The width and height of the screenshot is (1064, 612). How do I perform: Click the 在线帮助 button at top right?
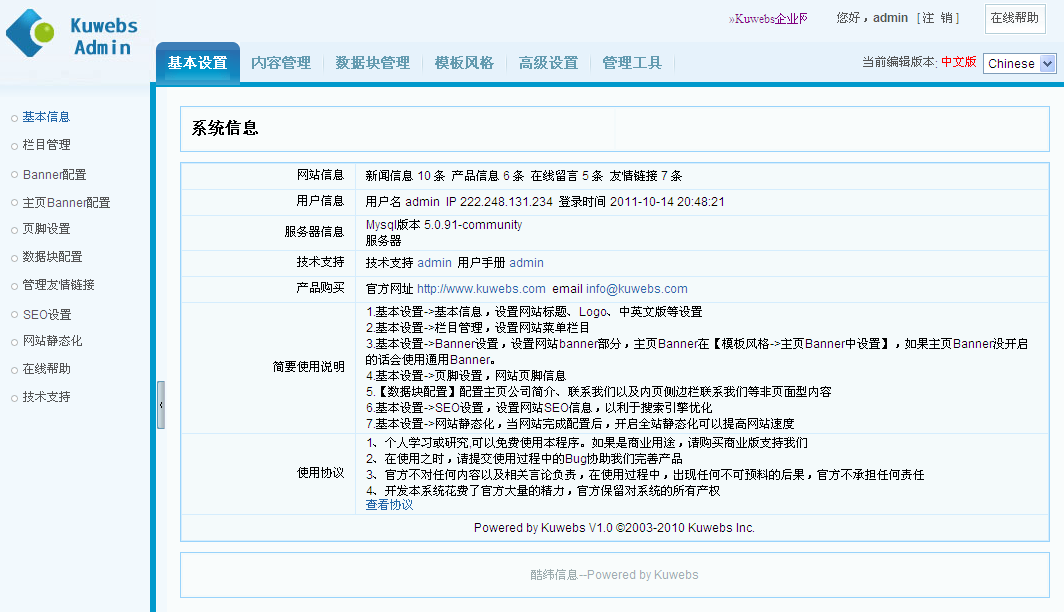1014,18
